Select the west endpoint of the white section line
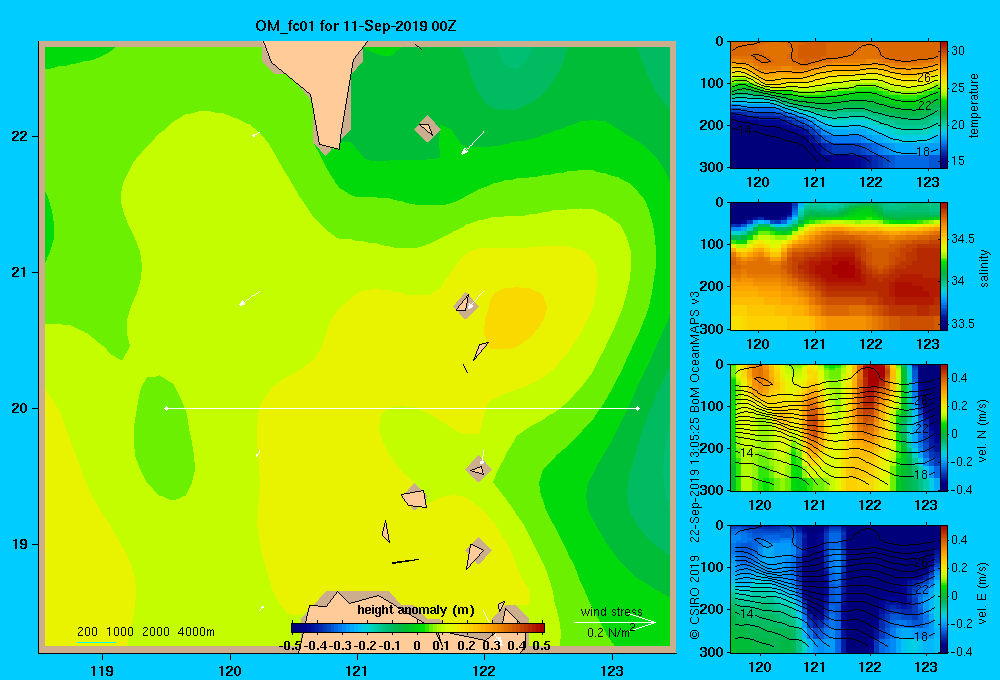The image size is (1000, 680). tap(166, 408)
